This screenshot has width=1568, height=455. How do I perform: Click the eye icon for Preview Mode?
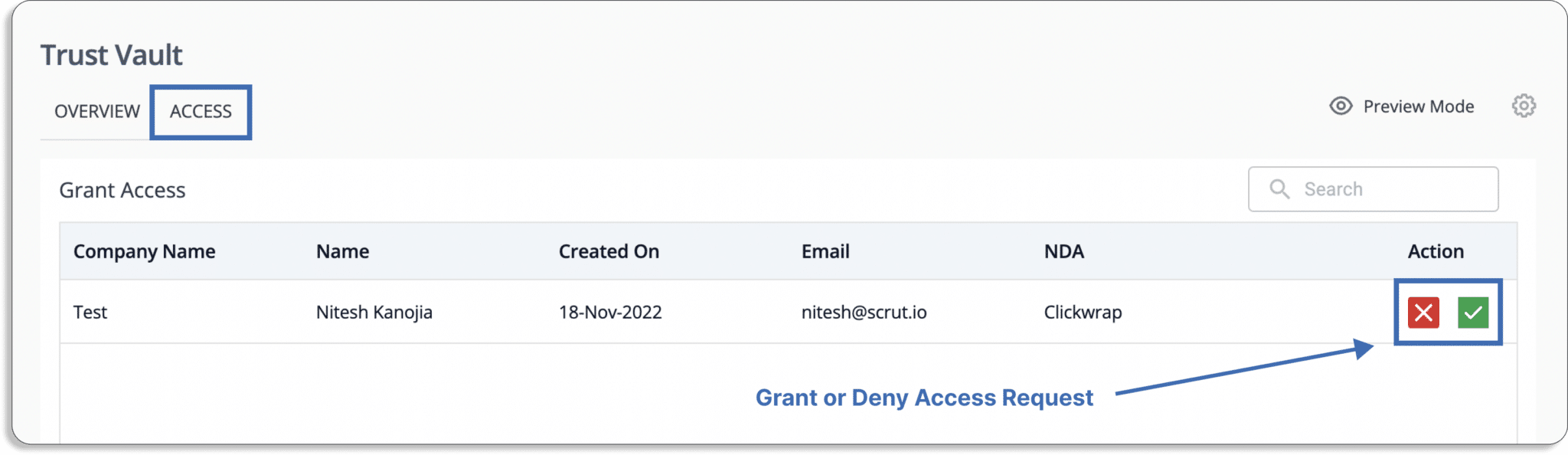(1341, 106)
